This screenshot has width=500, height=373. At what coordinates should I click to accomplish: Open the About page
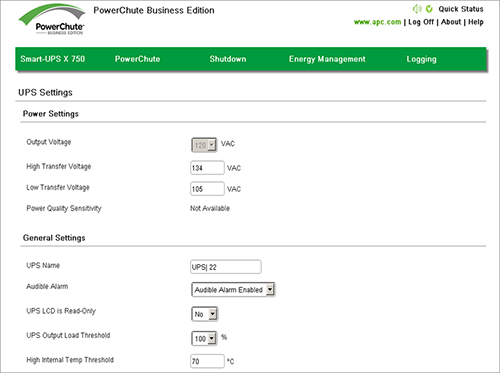[451, 22]
